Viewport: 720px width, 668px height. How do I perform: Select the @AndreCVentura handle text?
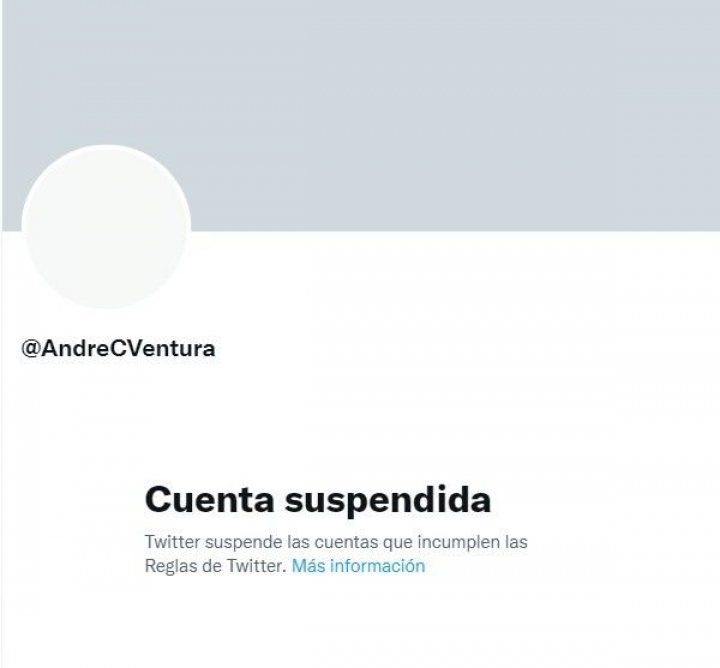[x=118, y=348]
